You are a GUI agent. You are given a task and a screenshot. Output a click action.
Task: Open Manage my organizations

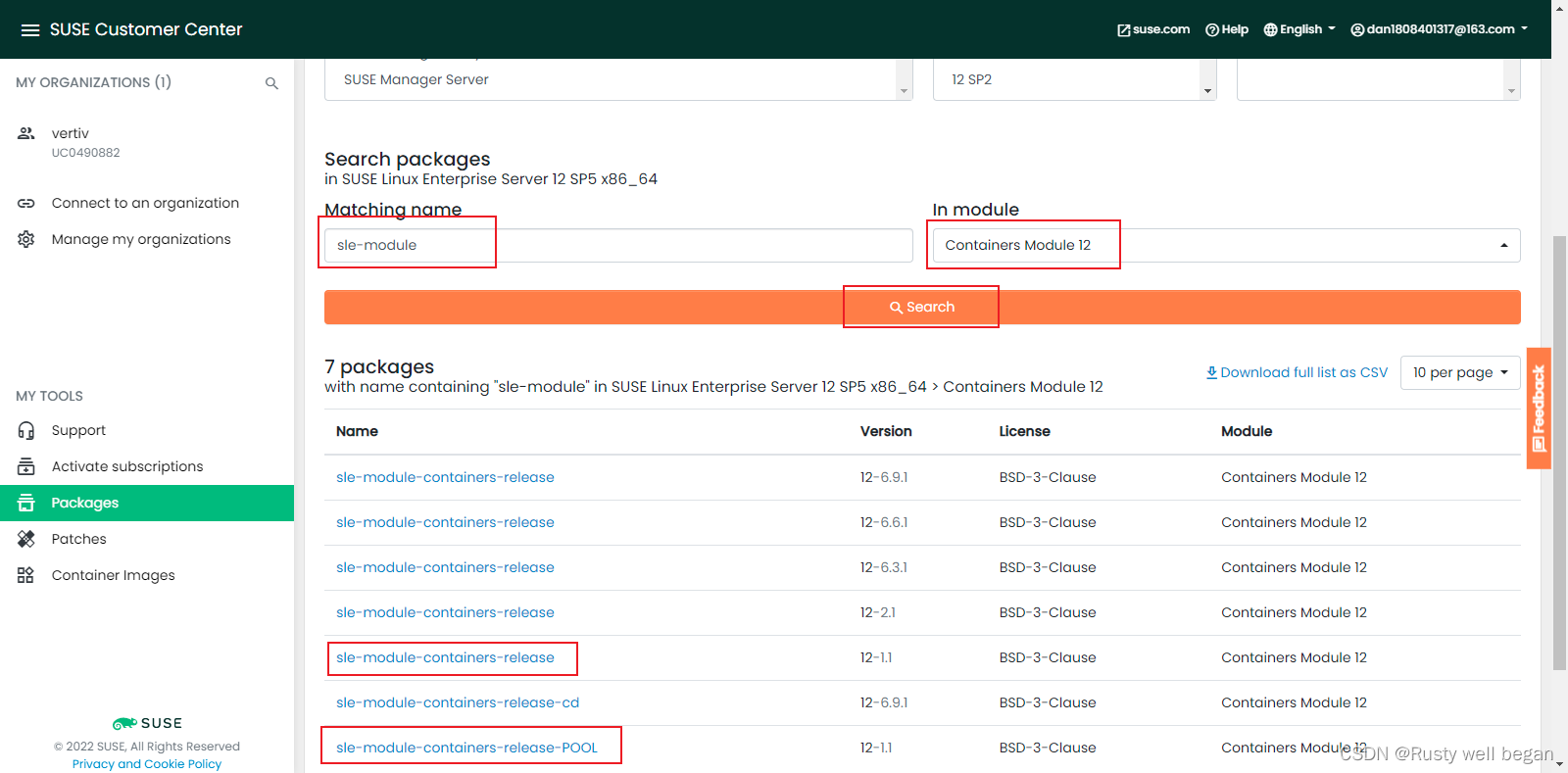click(141, 239)
